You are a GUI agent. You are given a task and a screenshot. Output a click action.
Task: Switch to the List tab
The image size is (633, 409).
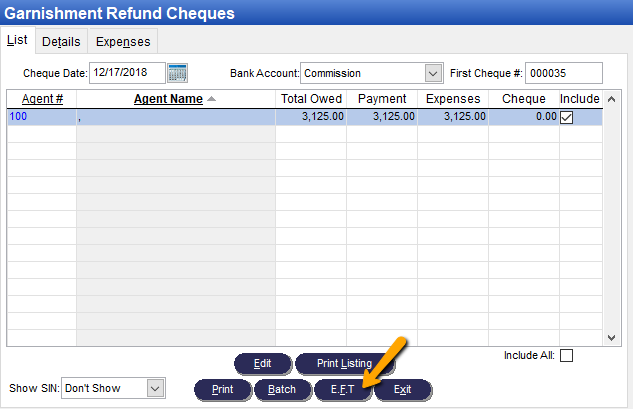pos(17,40)
